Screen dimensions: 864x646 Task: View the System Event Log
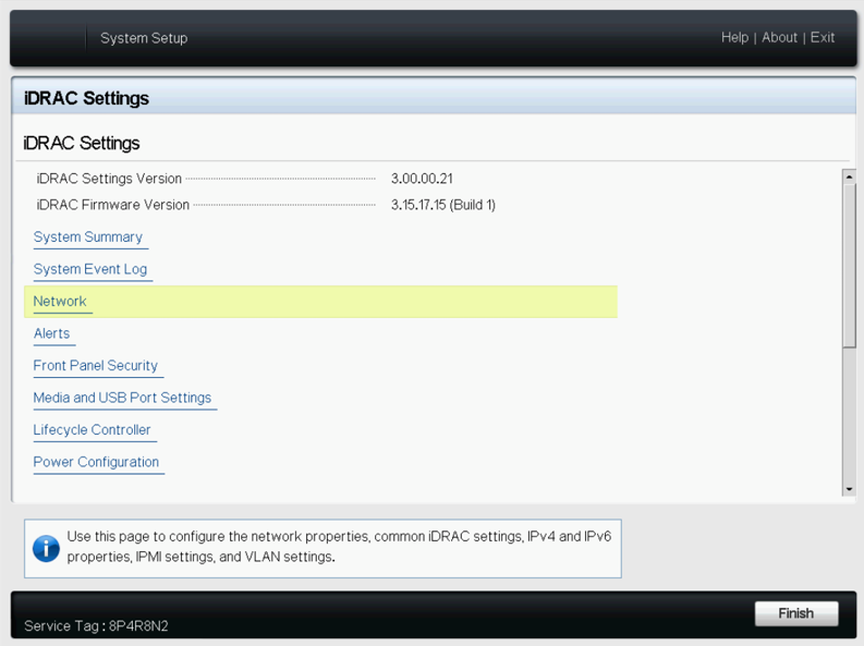pos(91,269)
